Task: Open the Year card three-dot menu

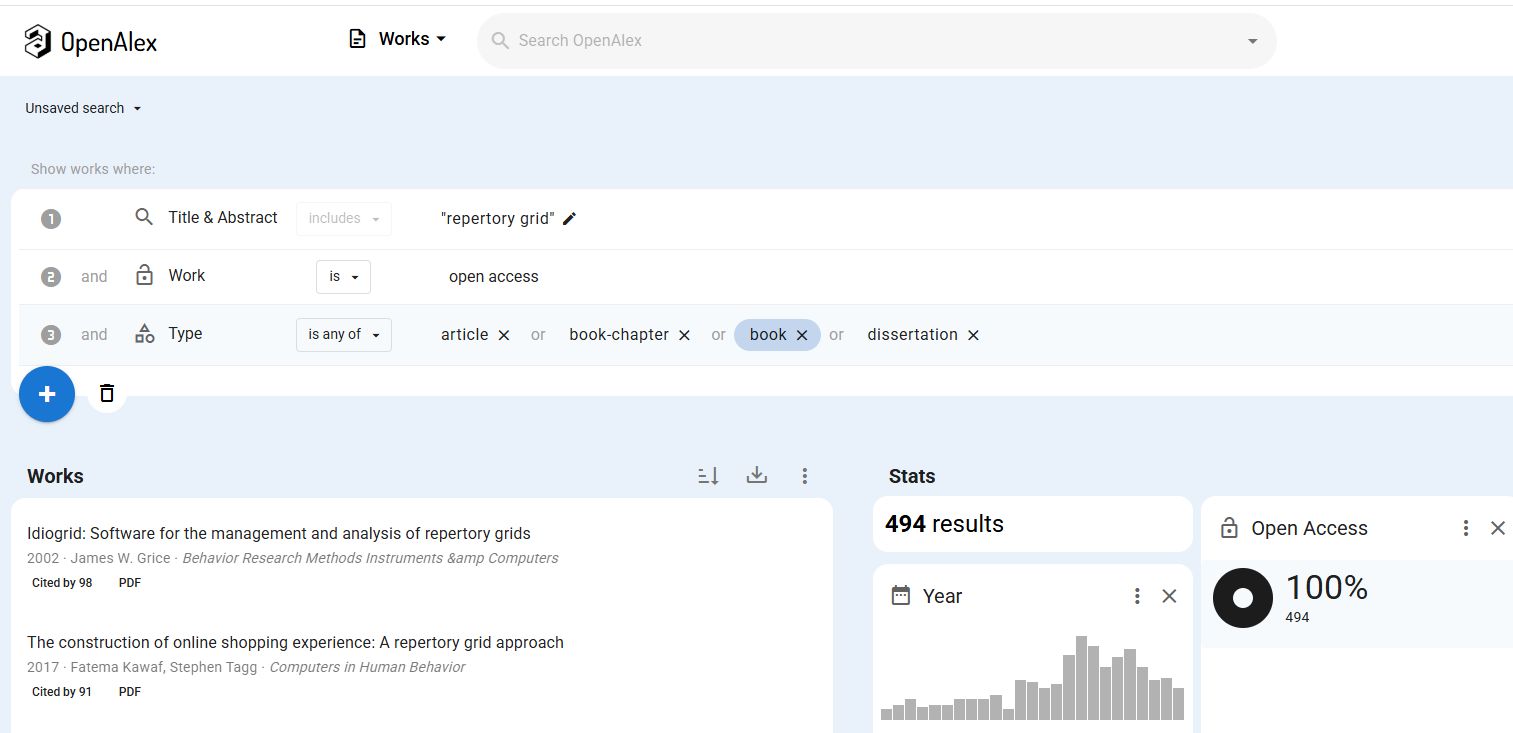Action: tap(1137, 596)
